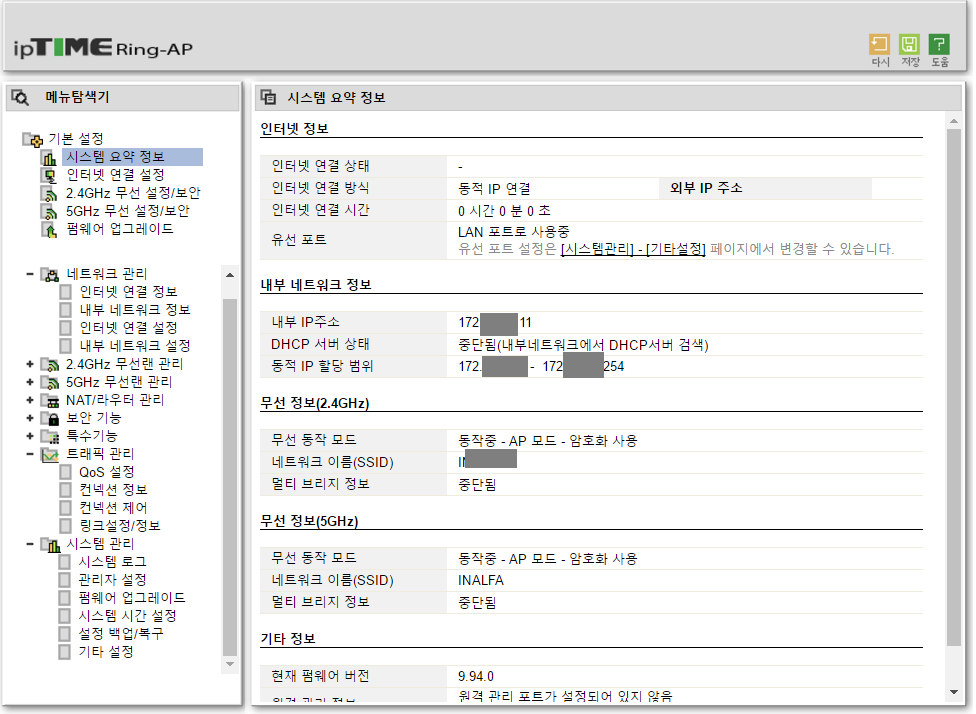Expand the NAT/라우터 관리 tree node
The image size is (976, 714).
(29, 400)
